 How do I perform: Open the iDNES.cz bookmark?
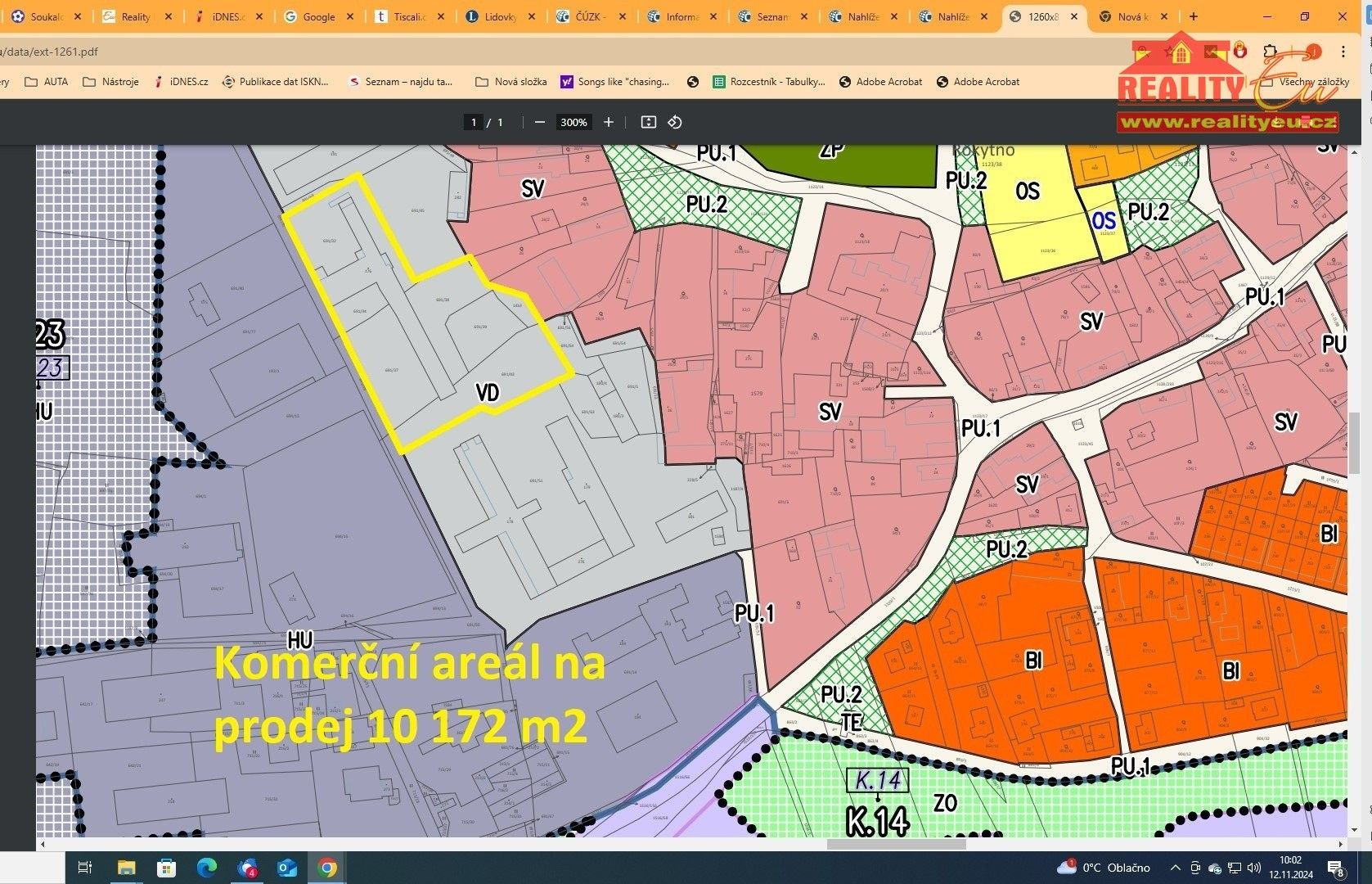click(187, 81)
